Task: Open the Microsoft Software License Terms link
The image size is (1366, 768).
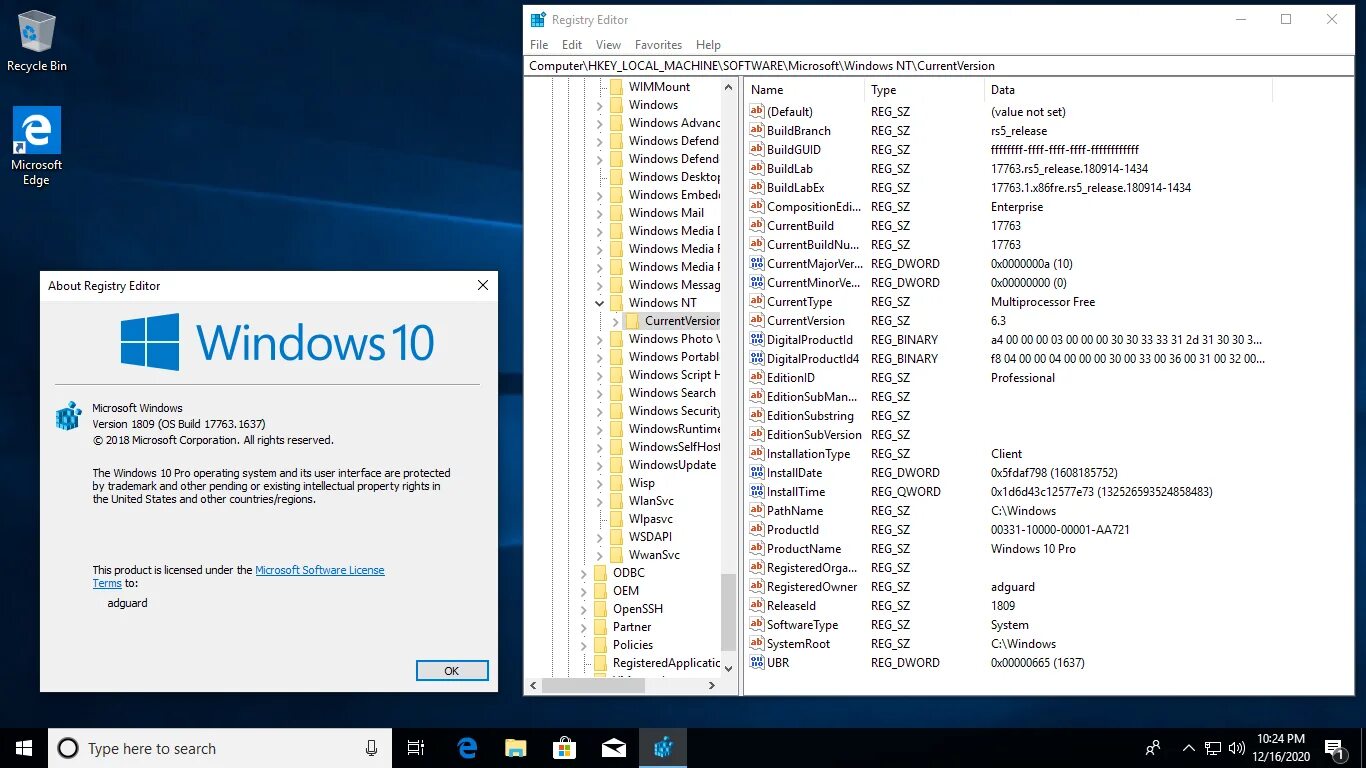Action: 238,577
